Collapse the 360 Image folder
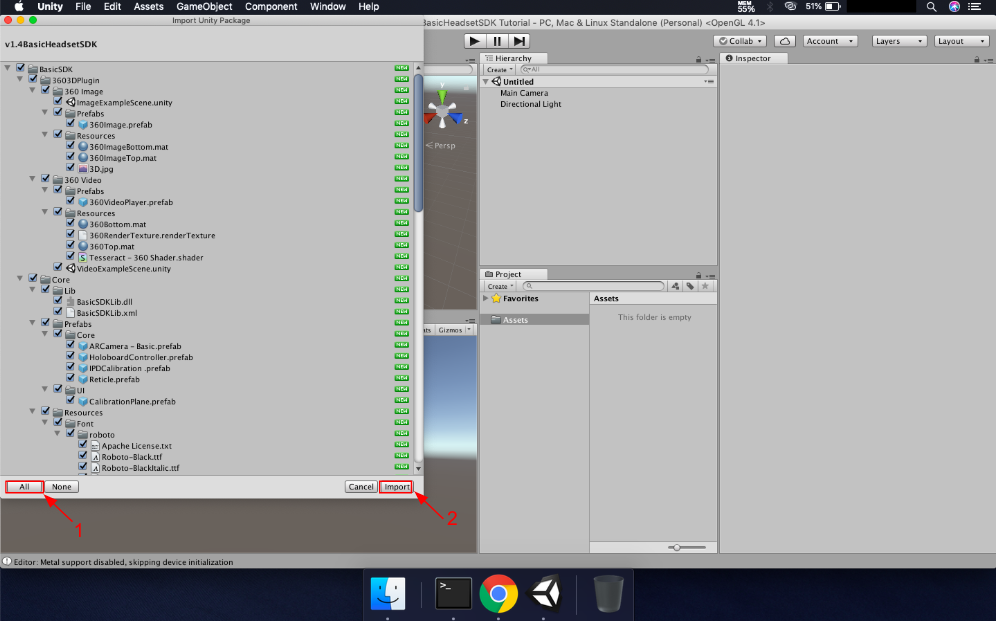 click(x=32, y=91)
